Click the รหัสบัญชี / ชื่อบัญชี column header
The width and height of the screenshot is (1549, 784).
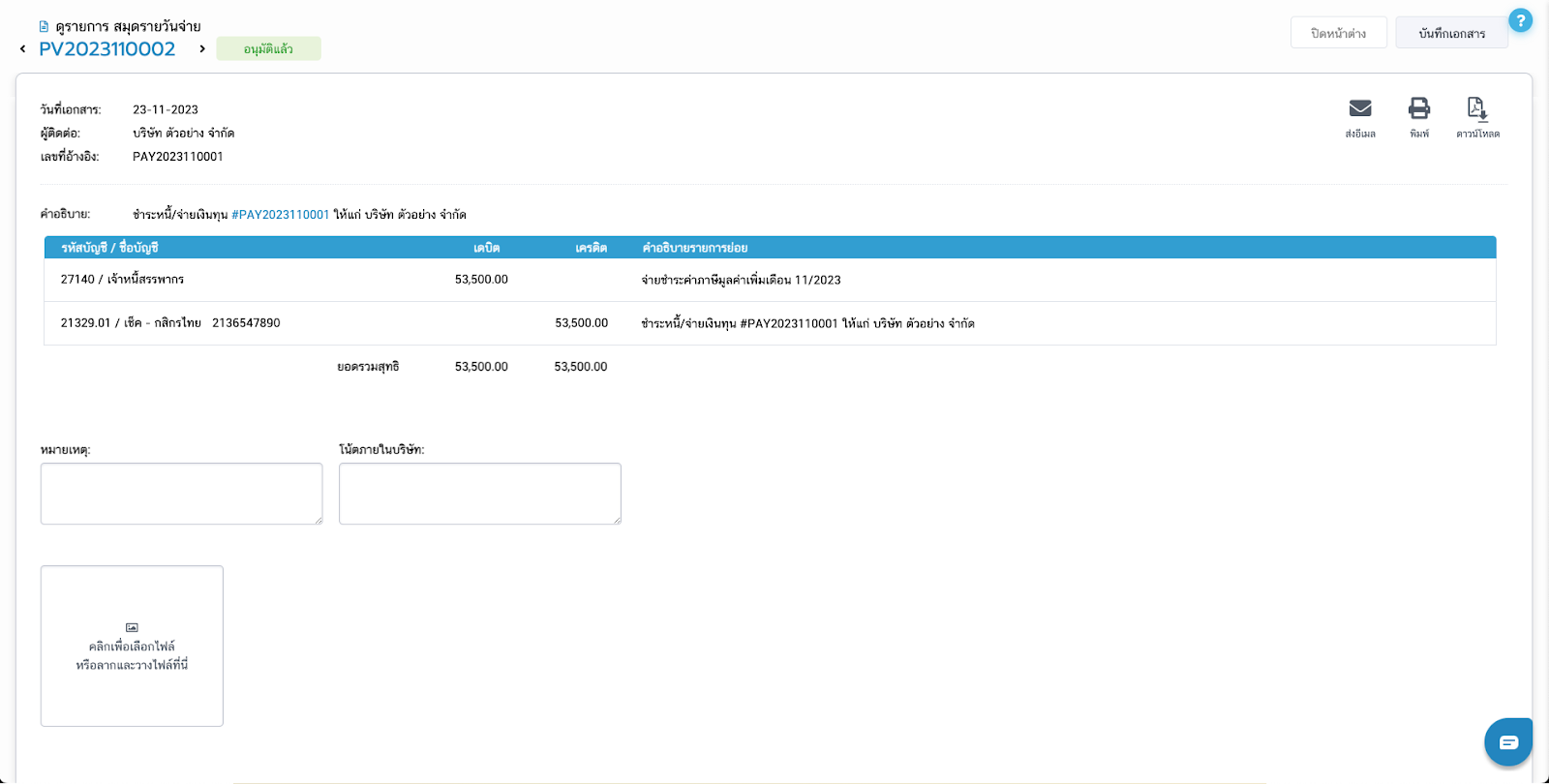pyautogui.click(x=109, y=248)
